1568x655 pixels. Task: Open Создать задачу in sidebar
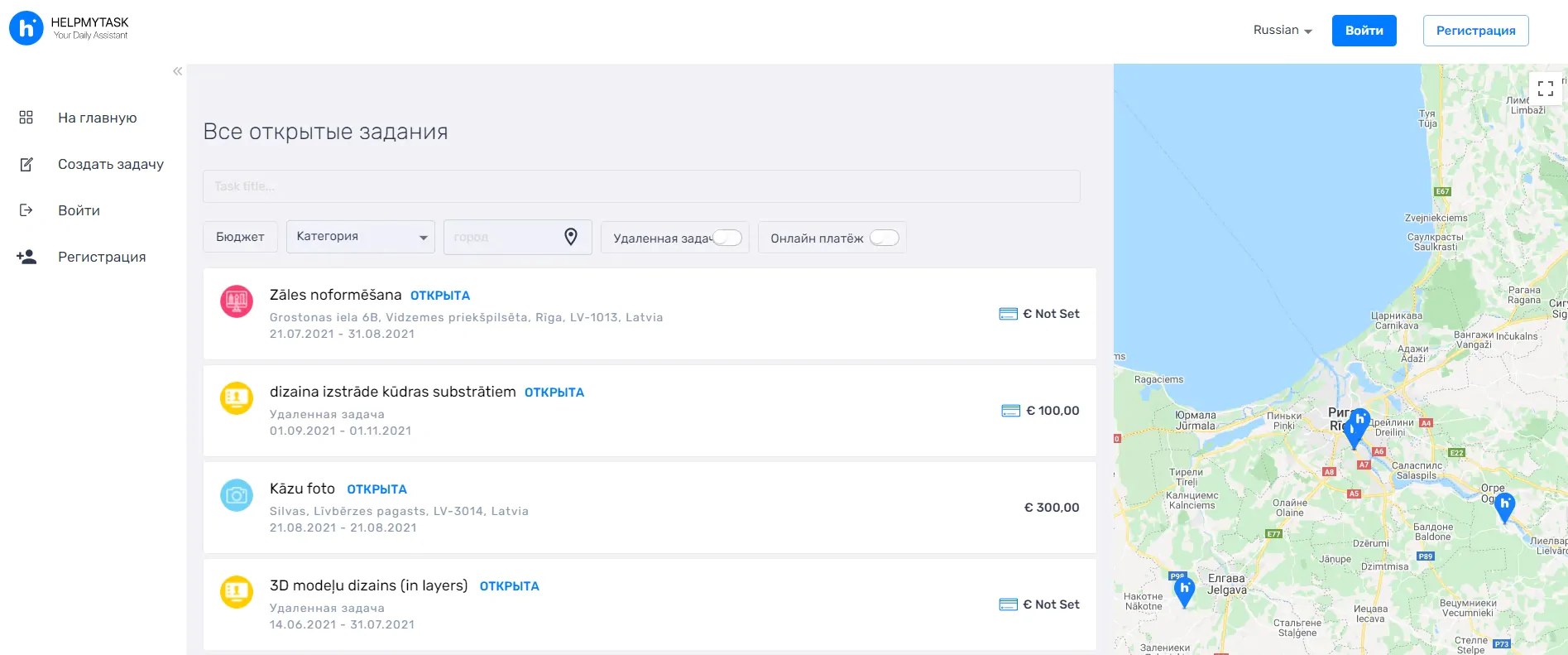pyautogui.click(x=110, y=164)
